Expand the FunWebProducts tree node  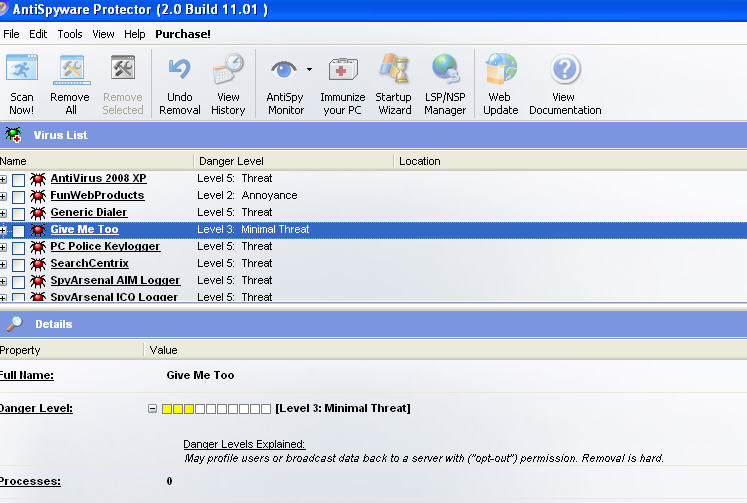click(x=3, y=197)
